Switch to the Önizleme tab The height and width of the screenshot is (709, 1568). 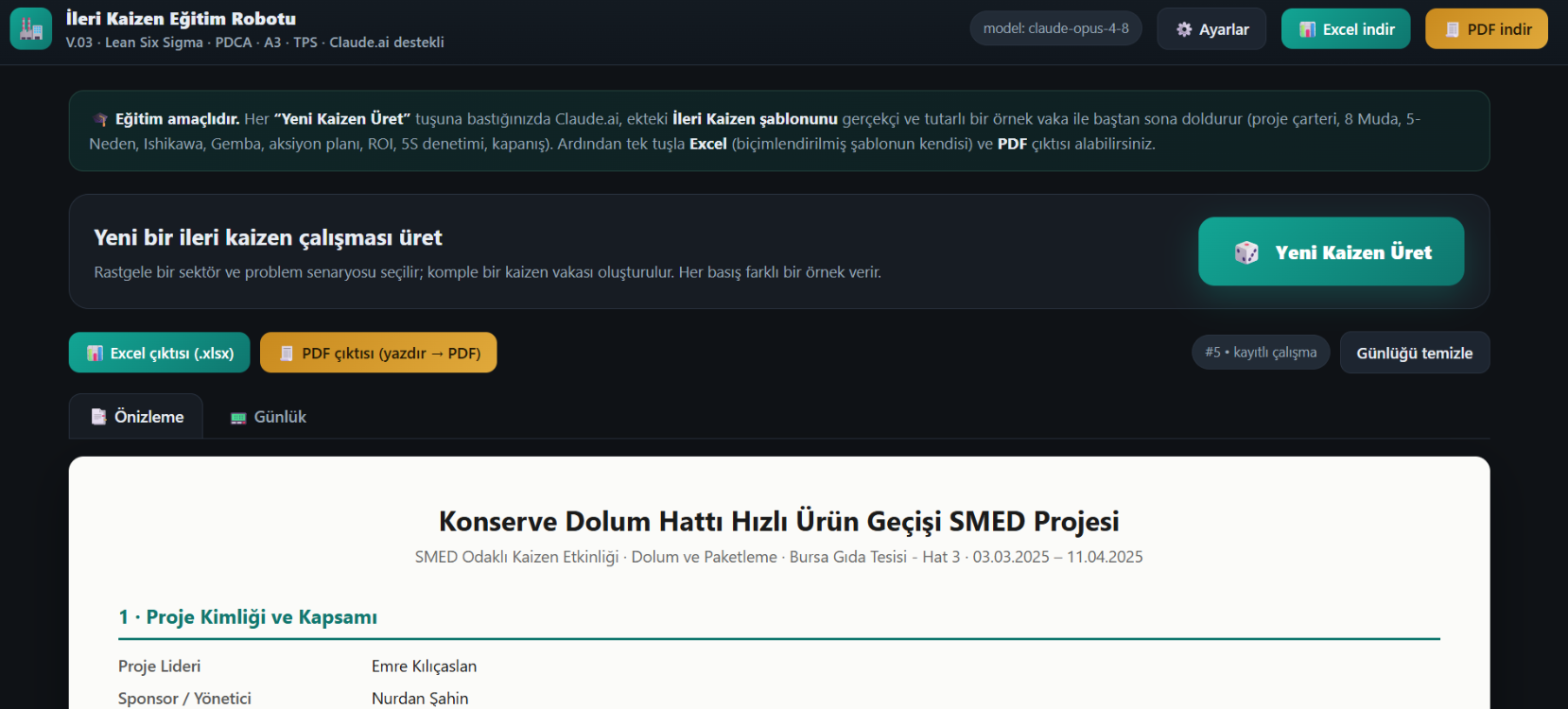(136, 416)
